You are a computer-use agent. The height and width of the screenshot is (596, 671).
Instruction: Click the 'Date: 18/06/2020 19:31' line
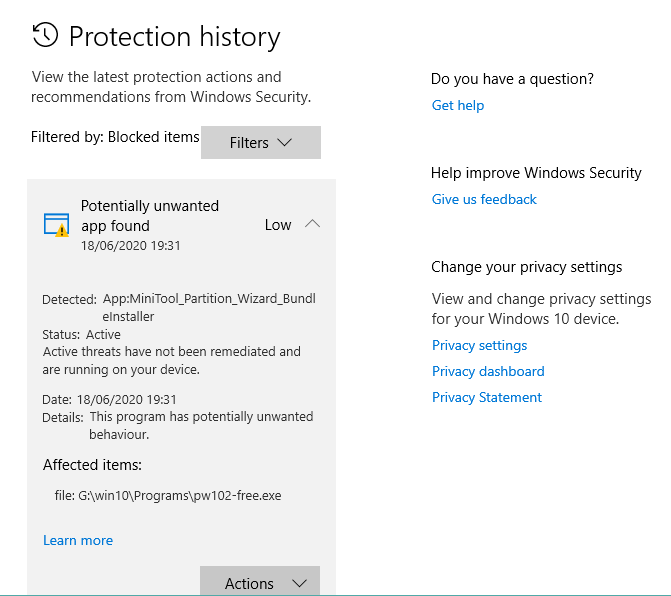point(109,400)
